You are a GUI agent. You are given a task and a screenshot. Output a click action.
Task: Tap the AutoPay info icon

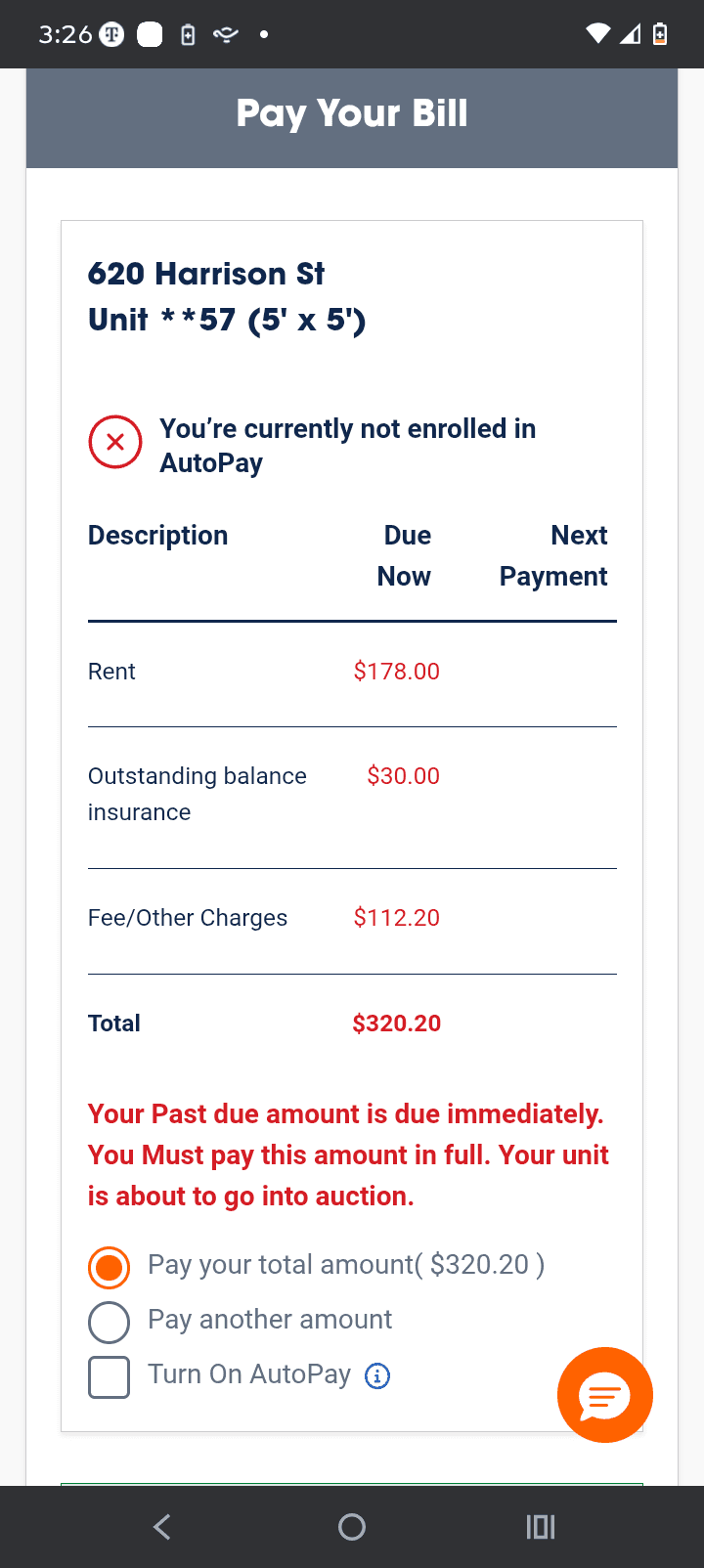coord(377,1376)
